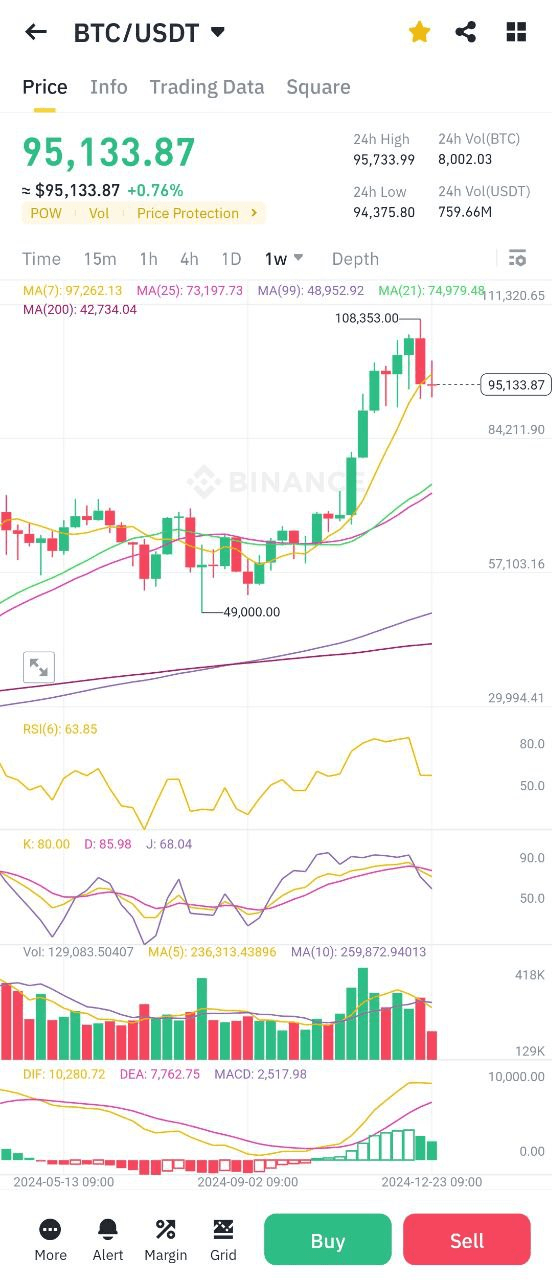
Task: Select the 4h chart interval
Action: tap(189, 259)
